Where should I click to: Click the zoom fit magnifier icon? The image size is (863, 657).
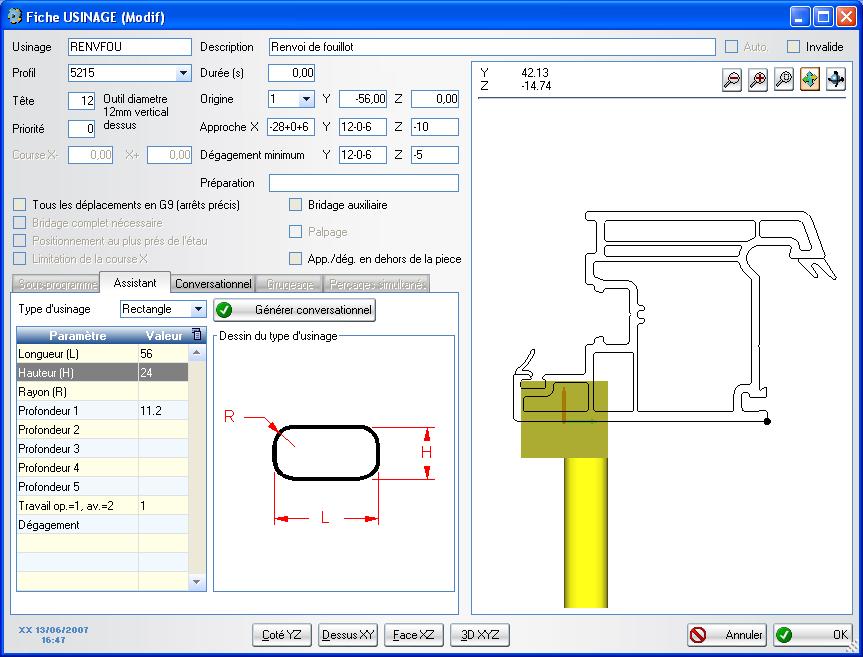click(x=784, y=80)
